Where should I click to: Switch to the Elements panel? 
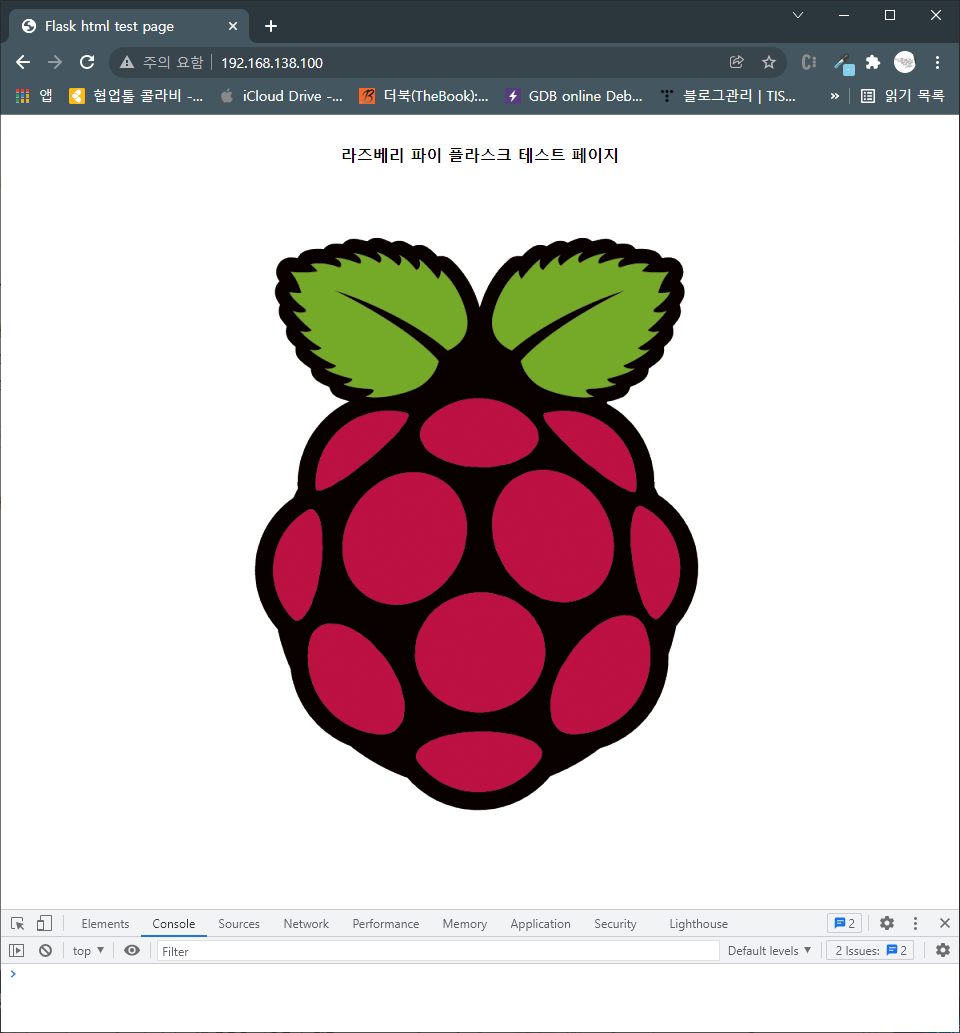(x=105, y=924)
